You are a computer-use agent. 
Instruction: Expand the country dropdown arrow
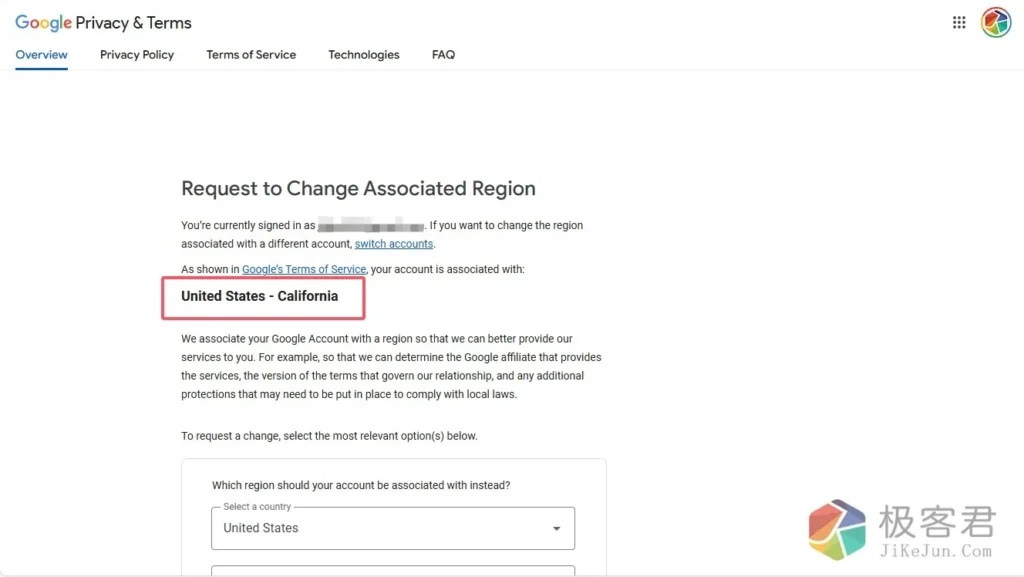pyautogui.click(x=557, y=529)
